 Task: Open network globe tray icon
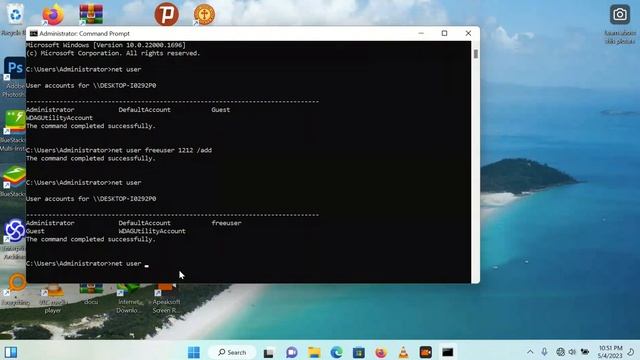pyautogui.click(x=560, y=352)
